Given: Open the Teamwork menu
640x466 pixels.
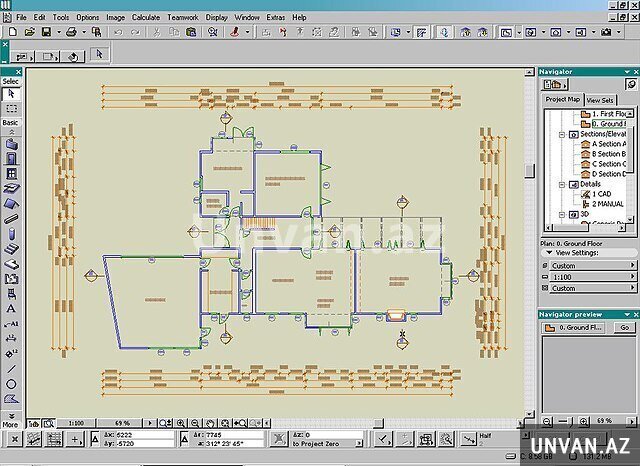Looking at the screenshot, I should pyautogui.click(x=183, y=17).
